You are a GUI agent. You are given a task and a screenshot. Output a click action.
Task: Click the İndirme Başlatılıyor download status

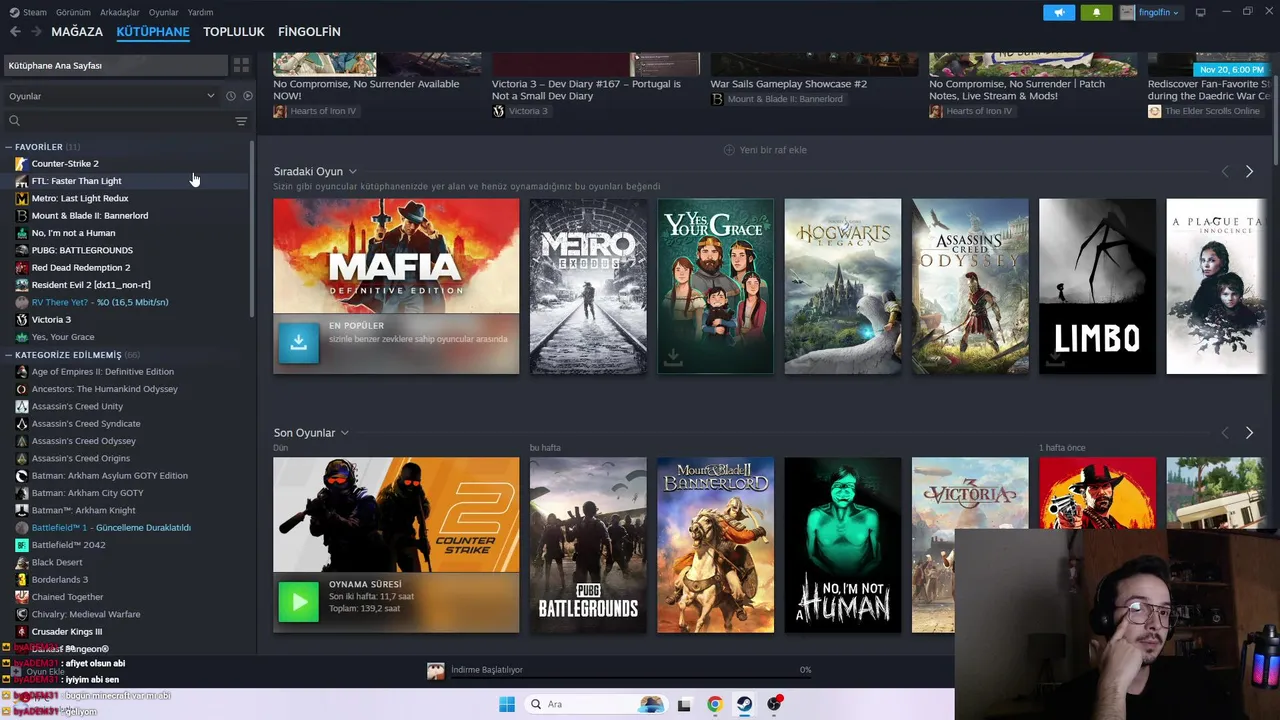pyautogui.click(x=487, y=670)
